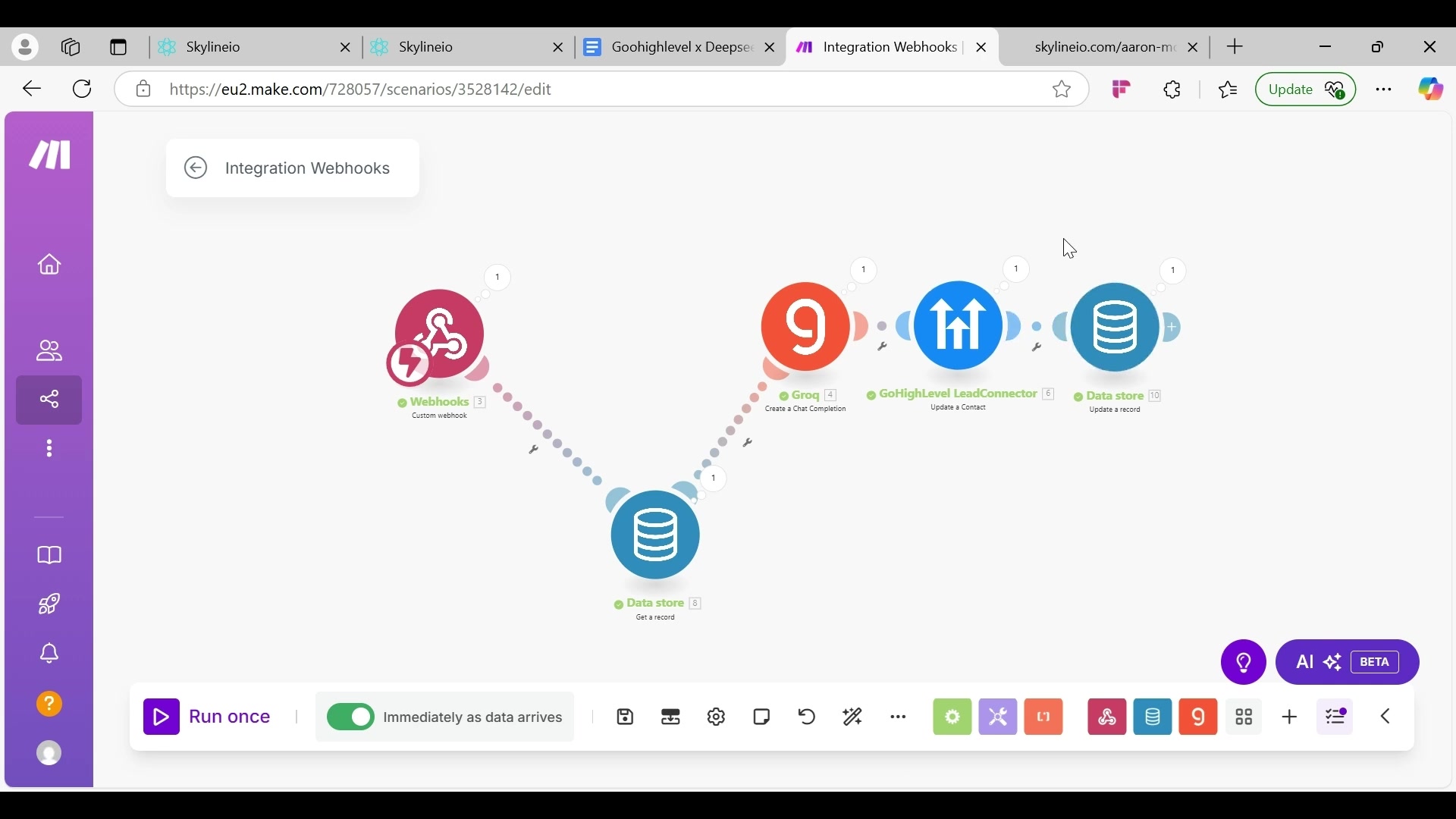The width and height of the screenshot is (1456, 819).
Task: Open orange Text parser tools
Action: click(x=1045, y=717)
